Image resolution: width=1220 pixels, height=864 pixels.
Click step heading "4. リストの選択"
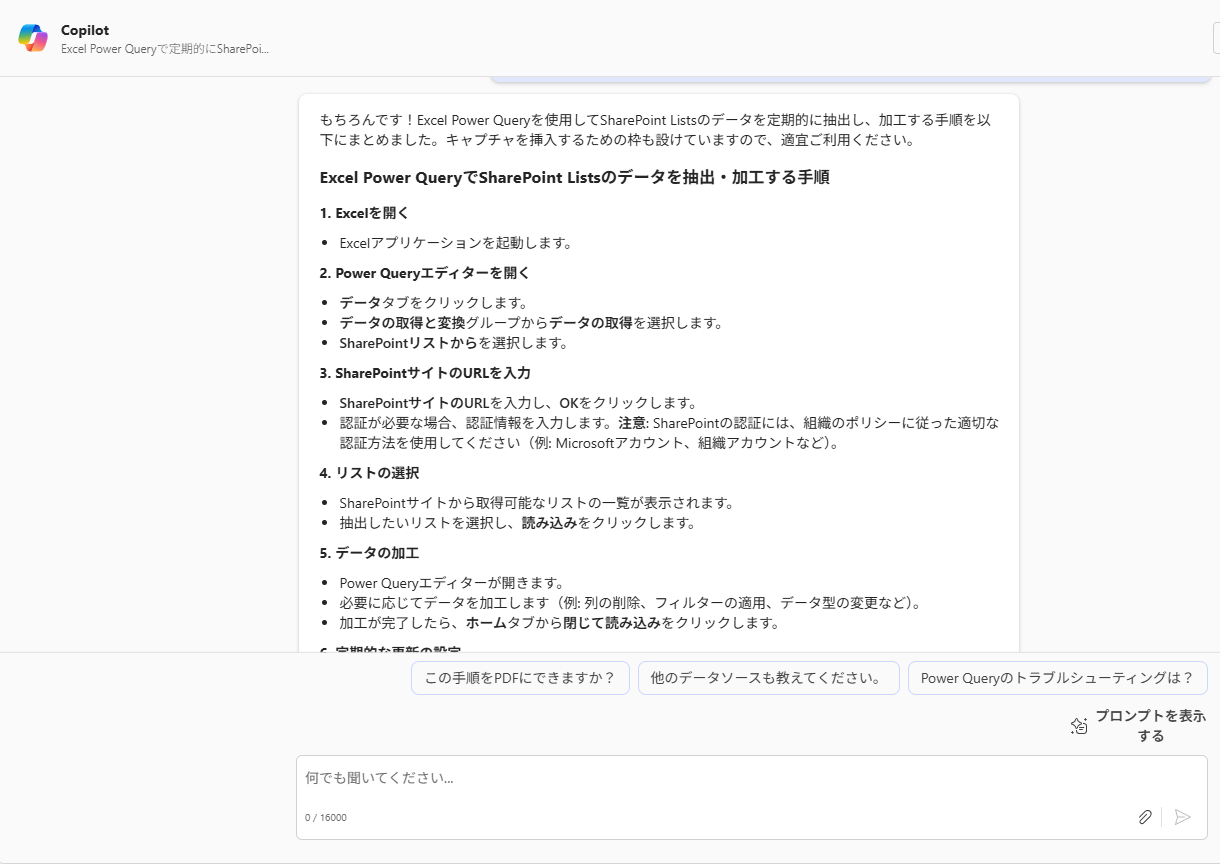pyautogui.click(x=369, y=473)
